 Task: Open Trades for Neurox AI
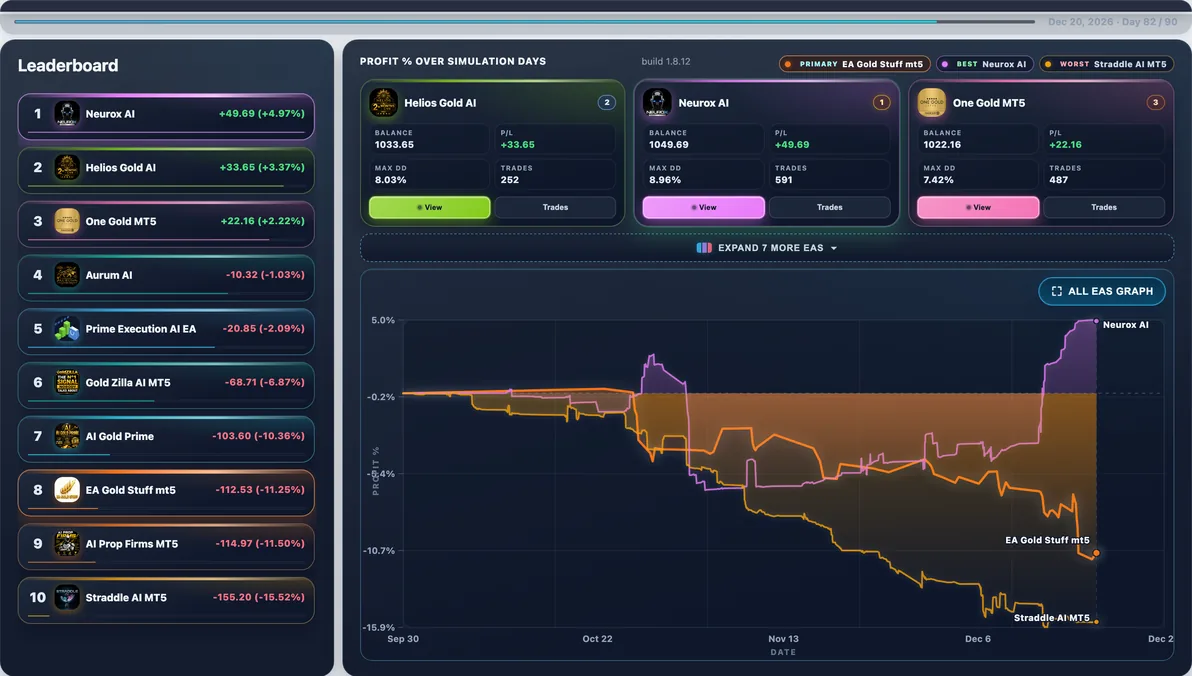click(829, 208)
